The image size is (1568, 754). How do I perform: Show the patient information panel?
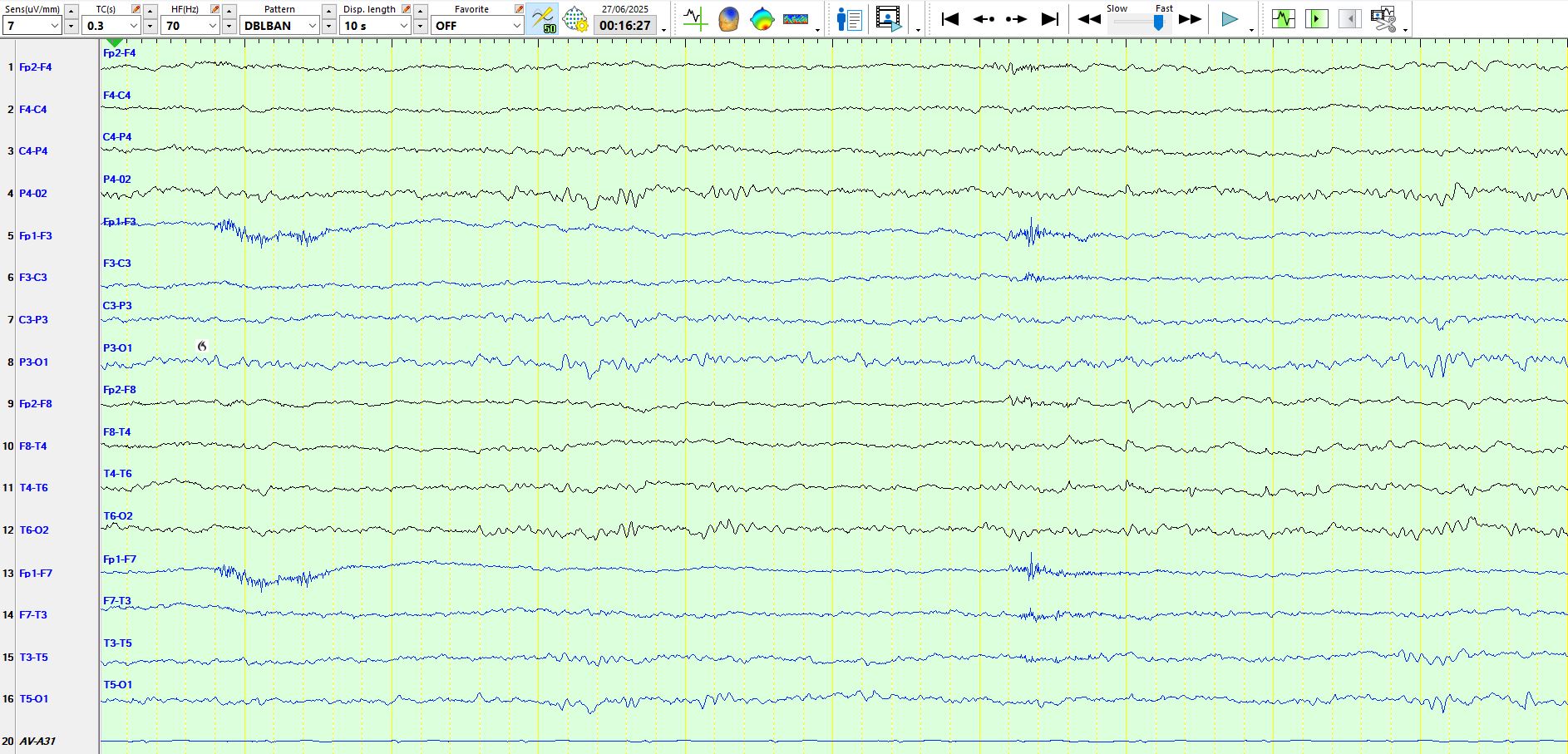pos(849,19)
